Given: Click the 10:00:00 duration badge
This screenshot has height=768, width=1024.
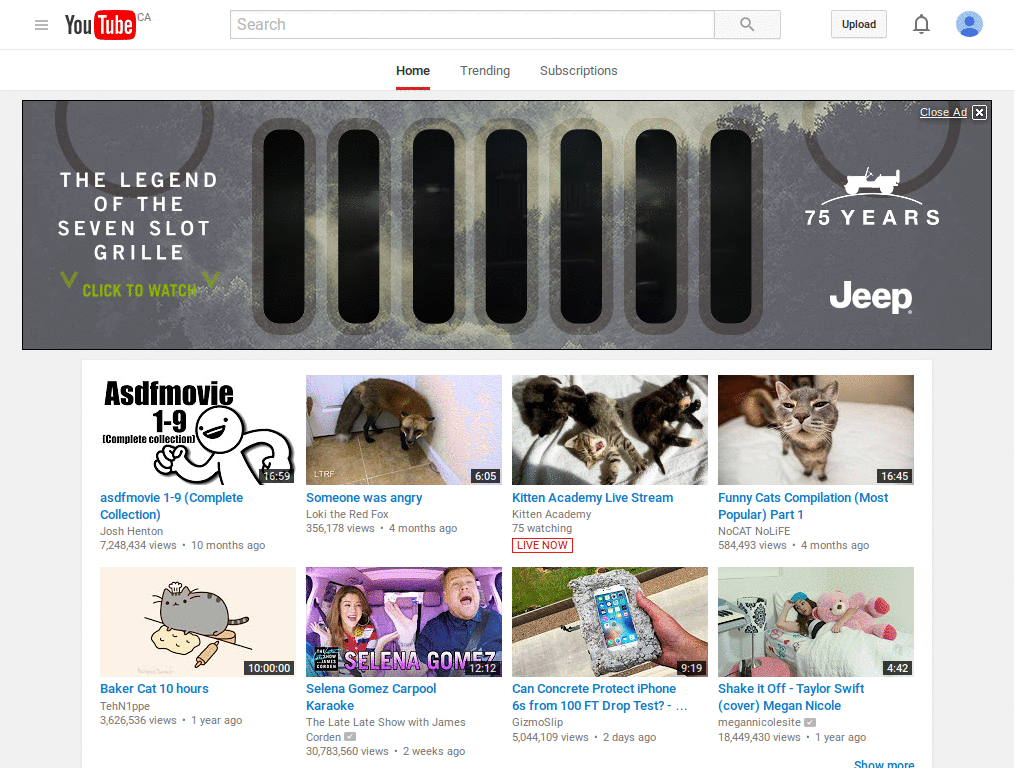Looking at the screenshot, I should pyautogui.click(x=269, y=668).
